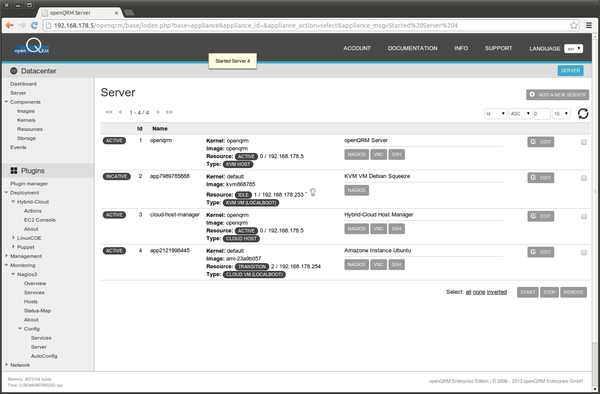Click the REMOVE button
This screenshot has width=600, height=394.
[x=573, y=292]
